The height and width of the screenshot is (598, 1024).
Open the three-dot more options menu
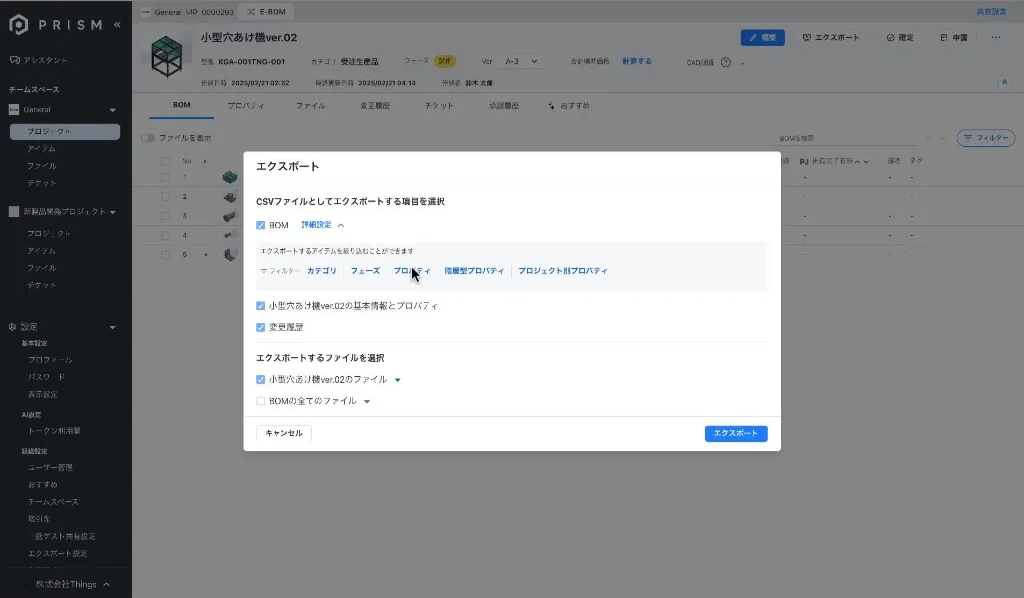(x=995, y=37)
